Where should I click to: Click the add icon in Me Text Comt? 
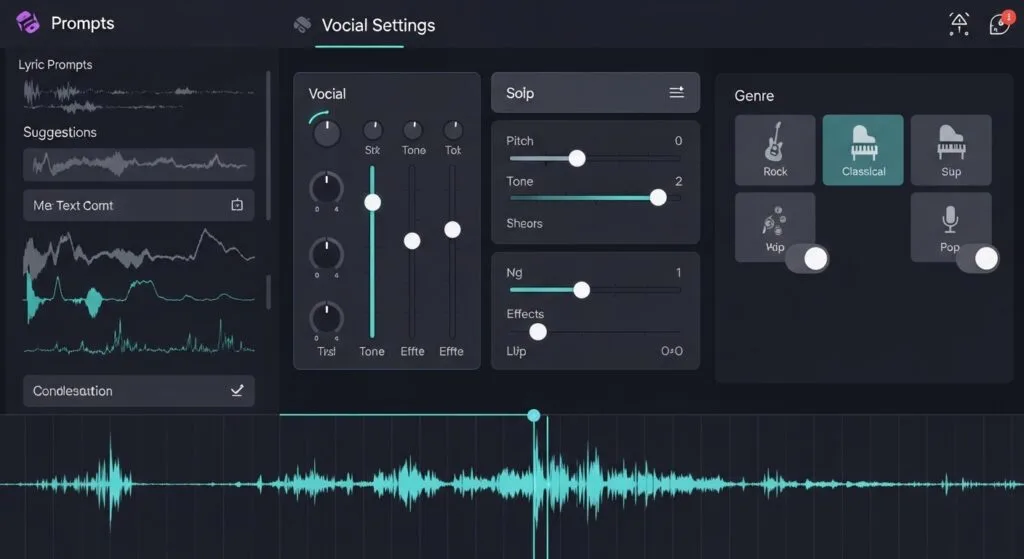click(x=237, y=205)
